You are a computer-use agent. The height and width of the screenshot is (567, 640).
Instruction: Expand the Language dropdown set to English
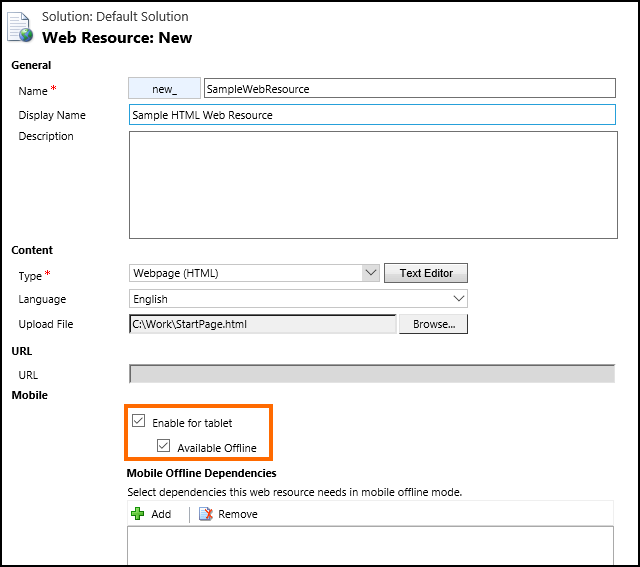[298, 299]
